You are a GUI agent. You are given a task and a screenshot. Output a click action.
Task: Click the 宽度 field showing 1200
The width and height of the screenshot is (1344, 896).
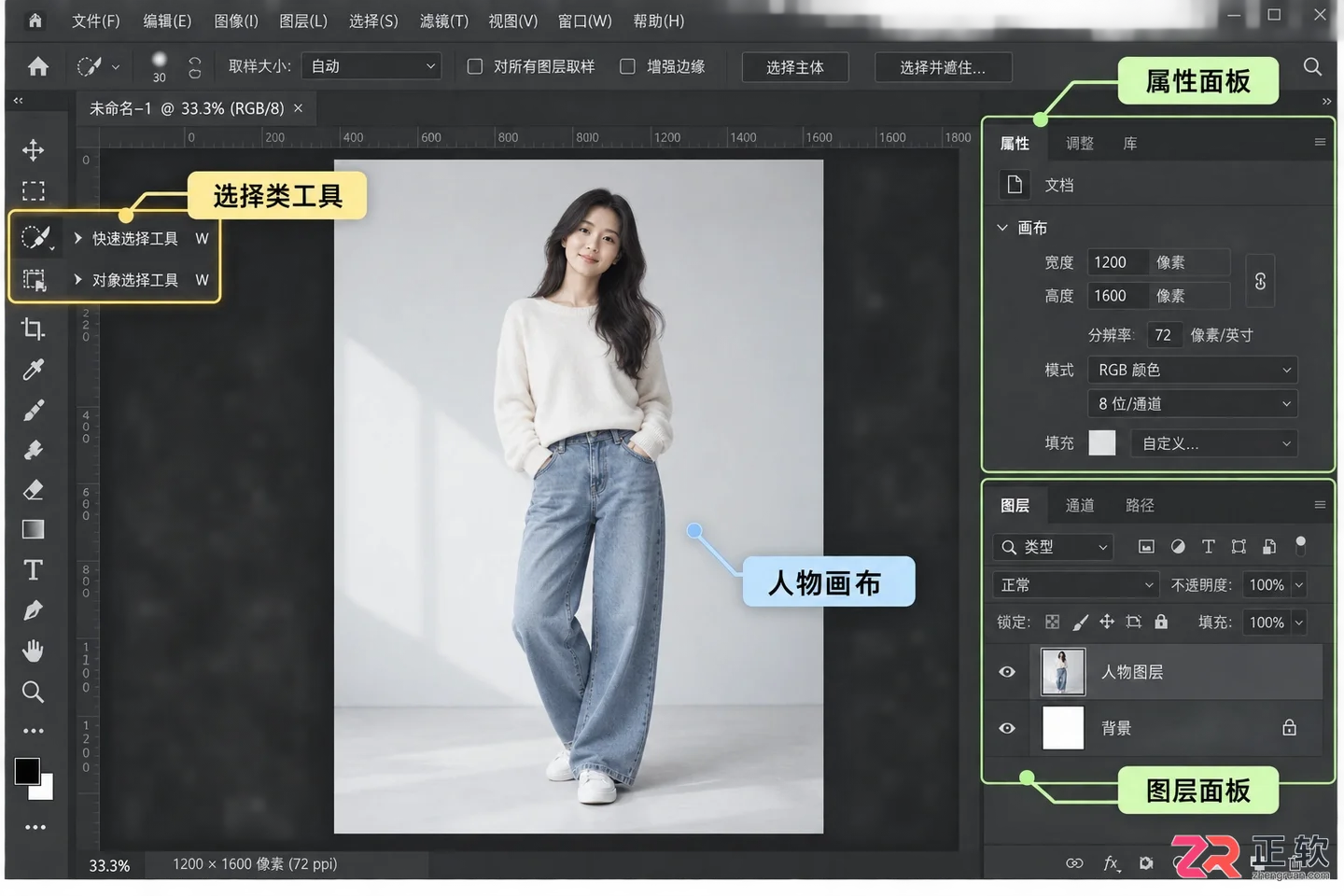tap(1158, 262)
